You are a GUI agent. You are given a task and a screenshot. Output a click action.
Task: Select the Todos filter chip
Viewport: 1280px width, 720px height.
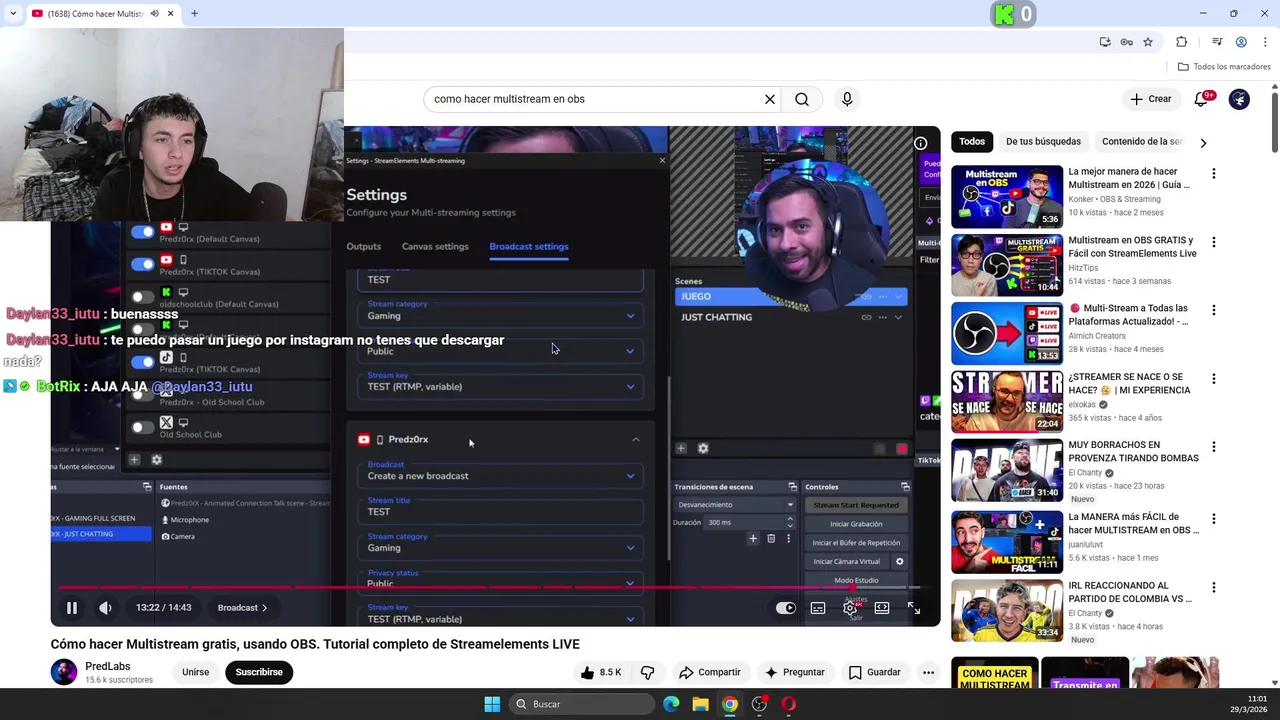(x=972, y=142)
